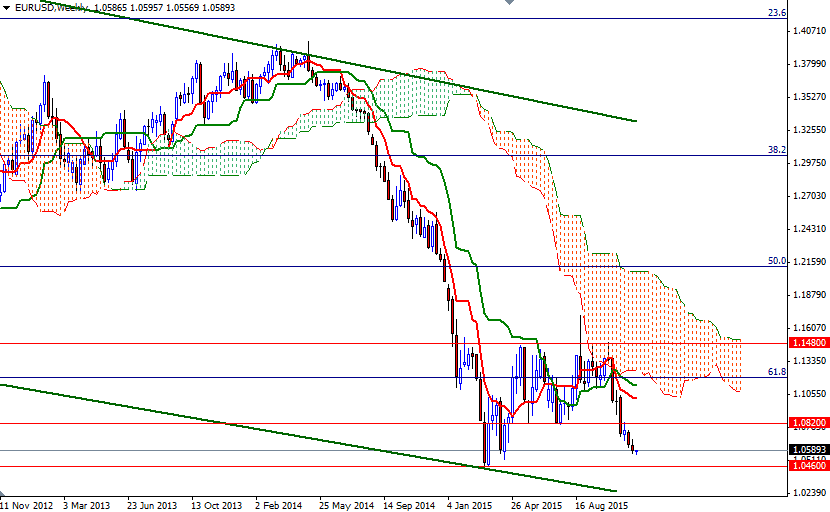The width and height of the screenshot is (830, 512).
Task: Click the current price label 1.05893
Action: coord(809,450)
